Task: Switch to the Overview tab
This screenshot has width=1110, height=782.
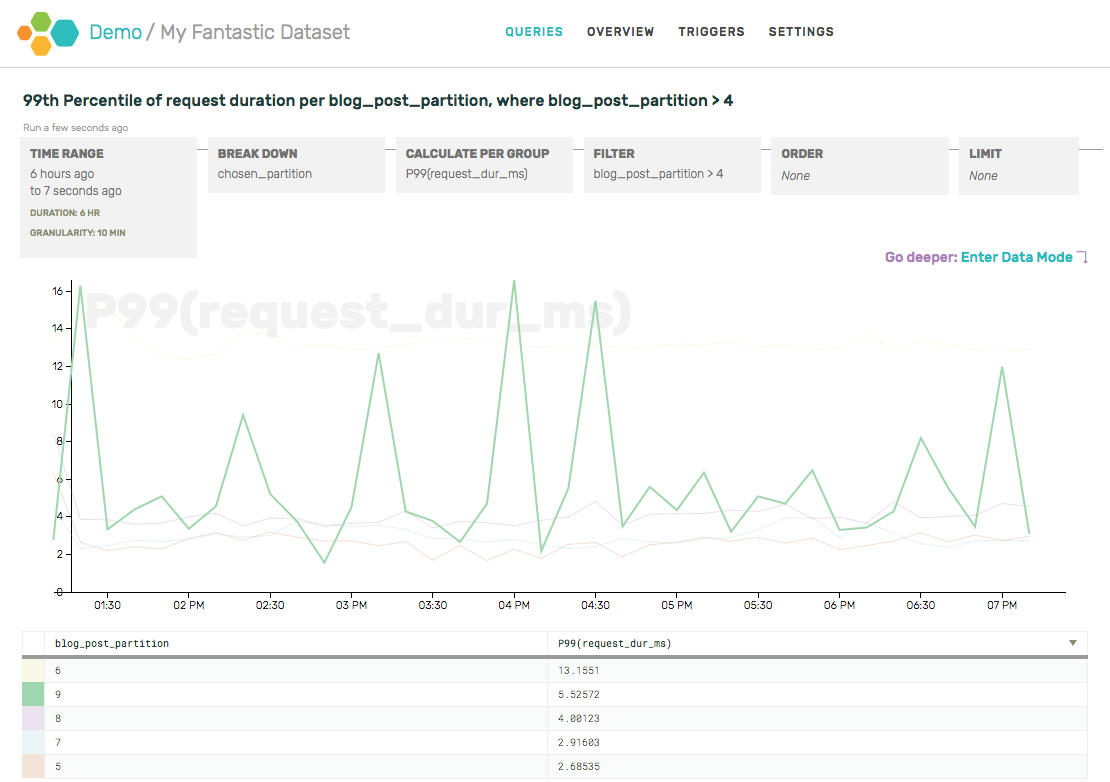Action: [x=620, y=32]
